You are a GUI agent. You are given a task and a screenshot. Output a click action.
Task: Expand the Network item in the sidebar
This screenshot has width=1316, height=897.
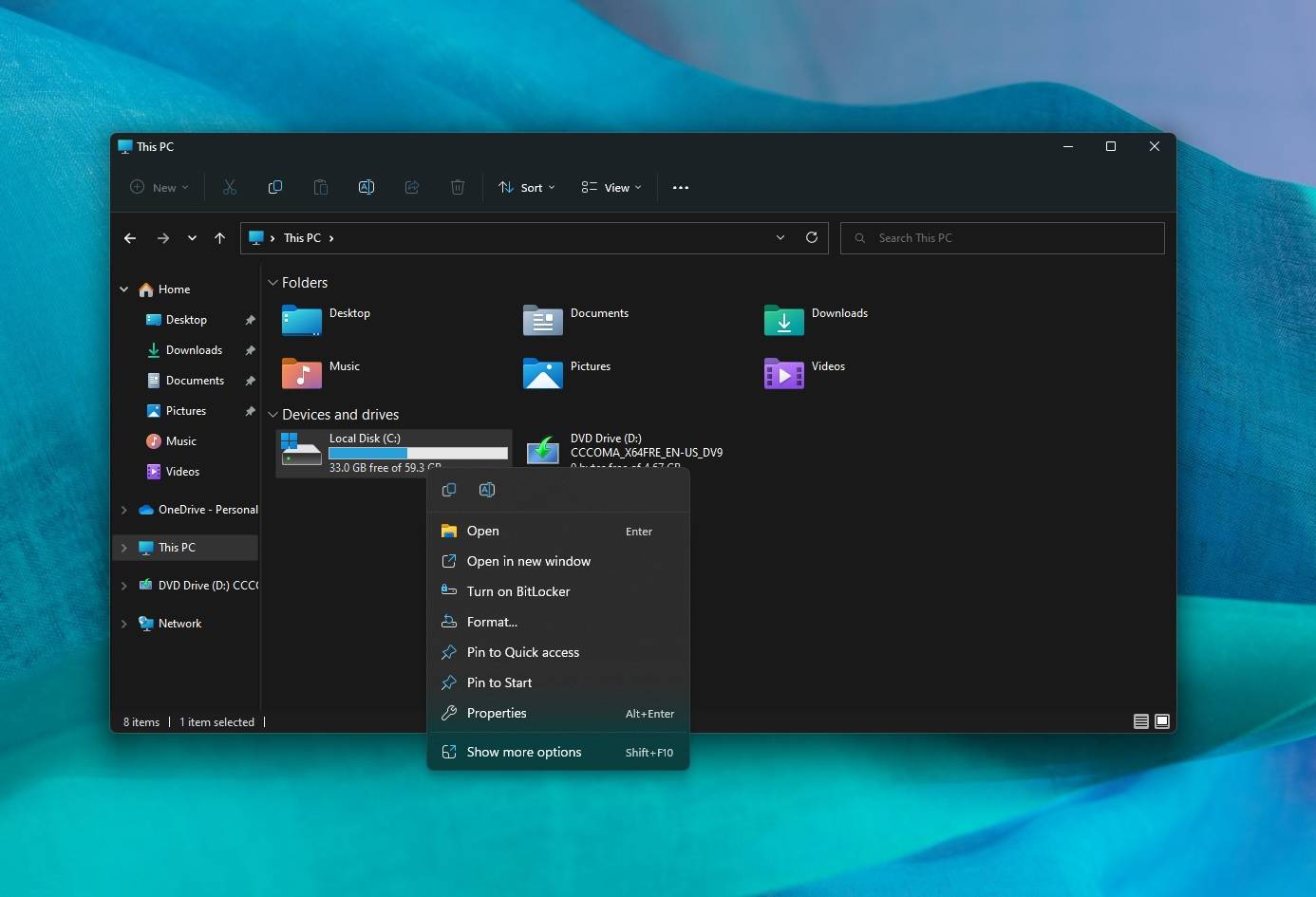coord(124,624)
